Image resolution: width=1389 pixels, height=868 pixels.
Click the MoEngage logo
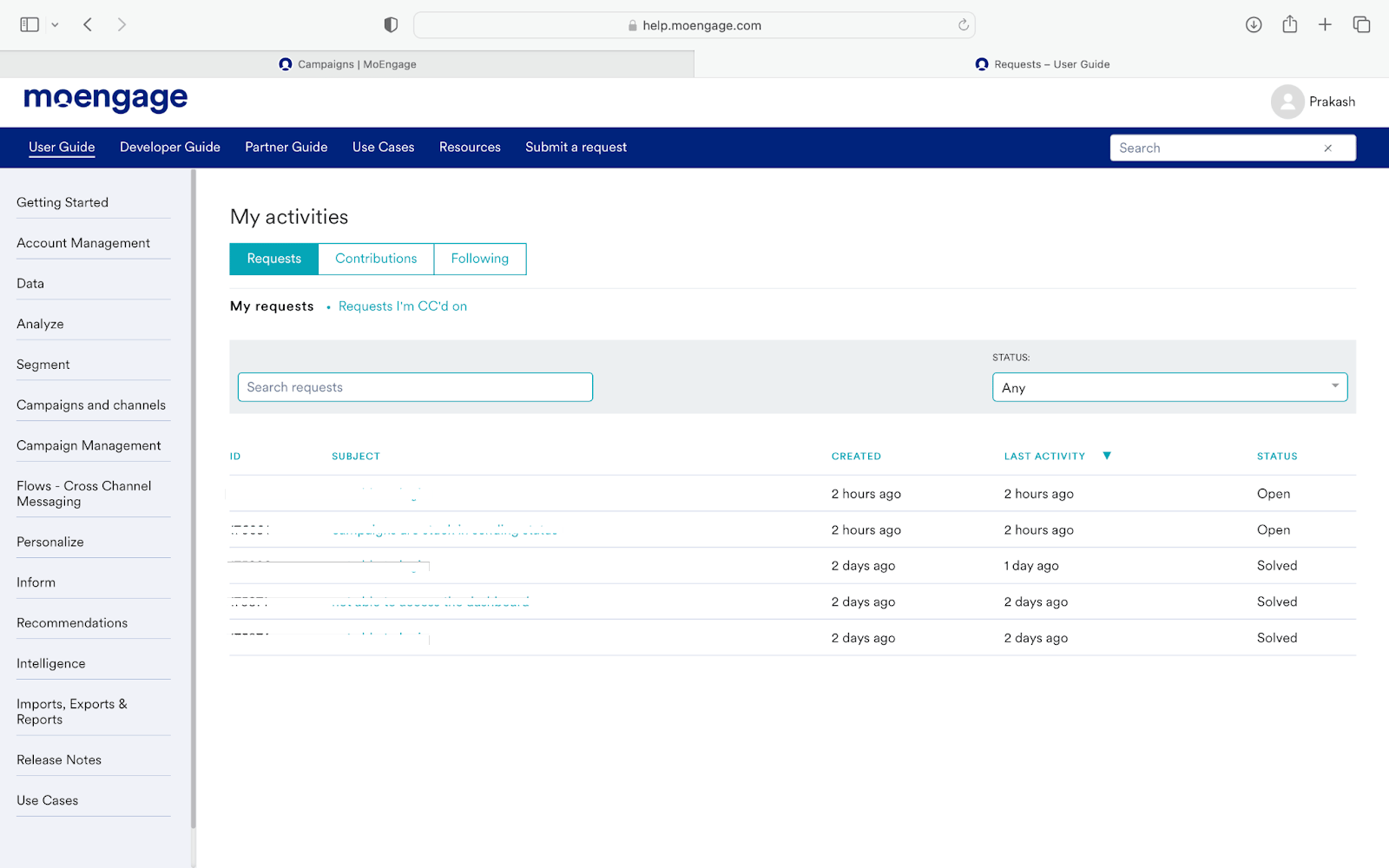pos(106,99)
